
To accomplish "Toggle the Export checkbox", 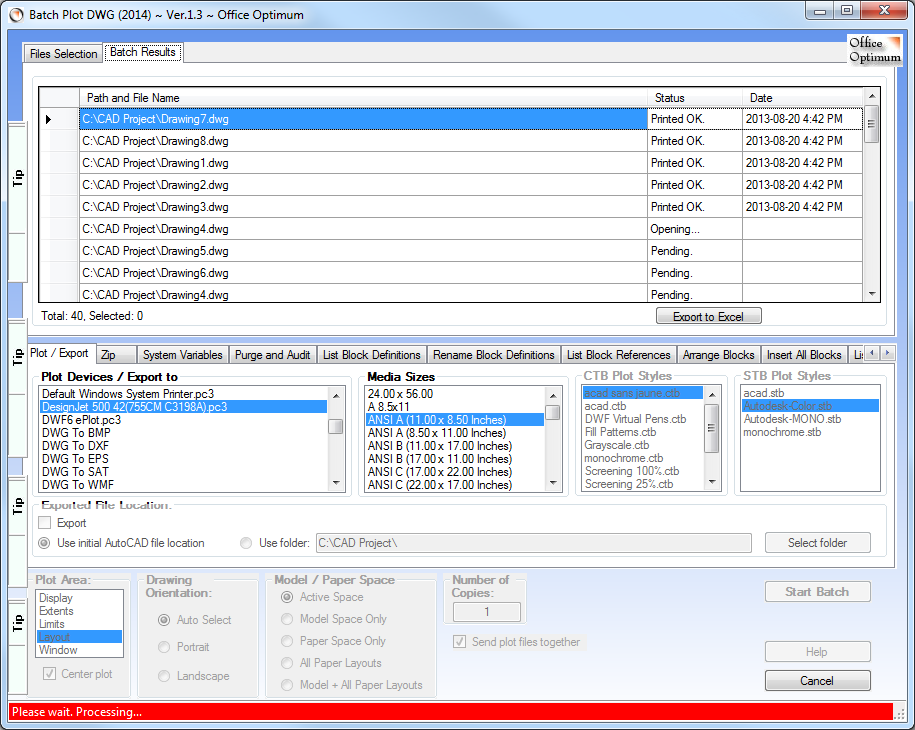I will 45,523.
